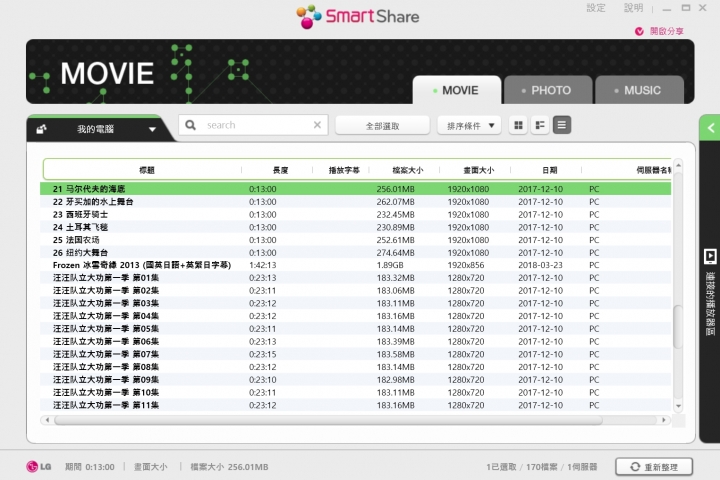The image size is (720, 480).
Task: Open the 我的電腦 source dropdown
Action: (x=99, y=129)
